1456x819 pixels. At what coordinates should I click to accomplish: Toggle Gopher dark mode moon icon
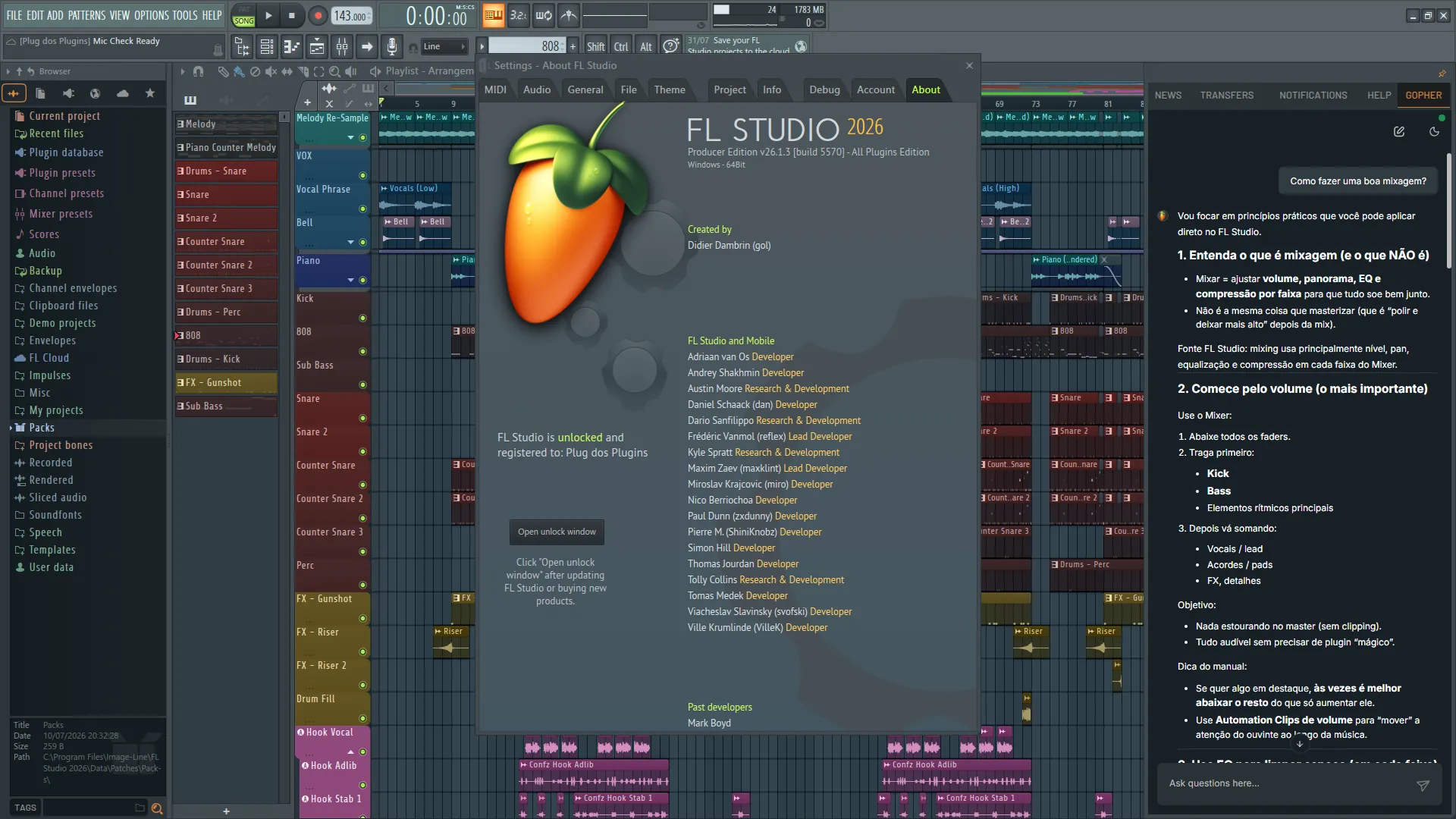1434,131
